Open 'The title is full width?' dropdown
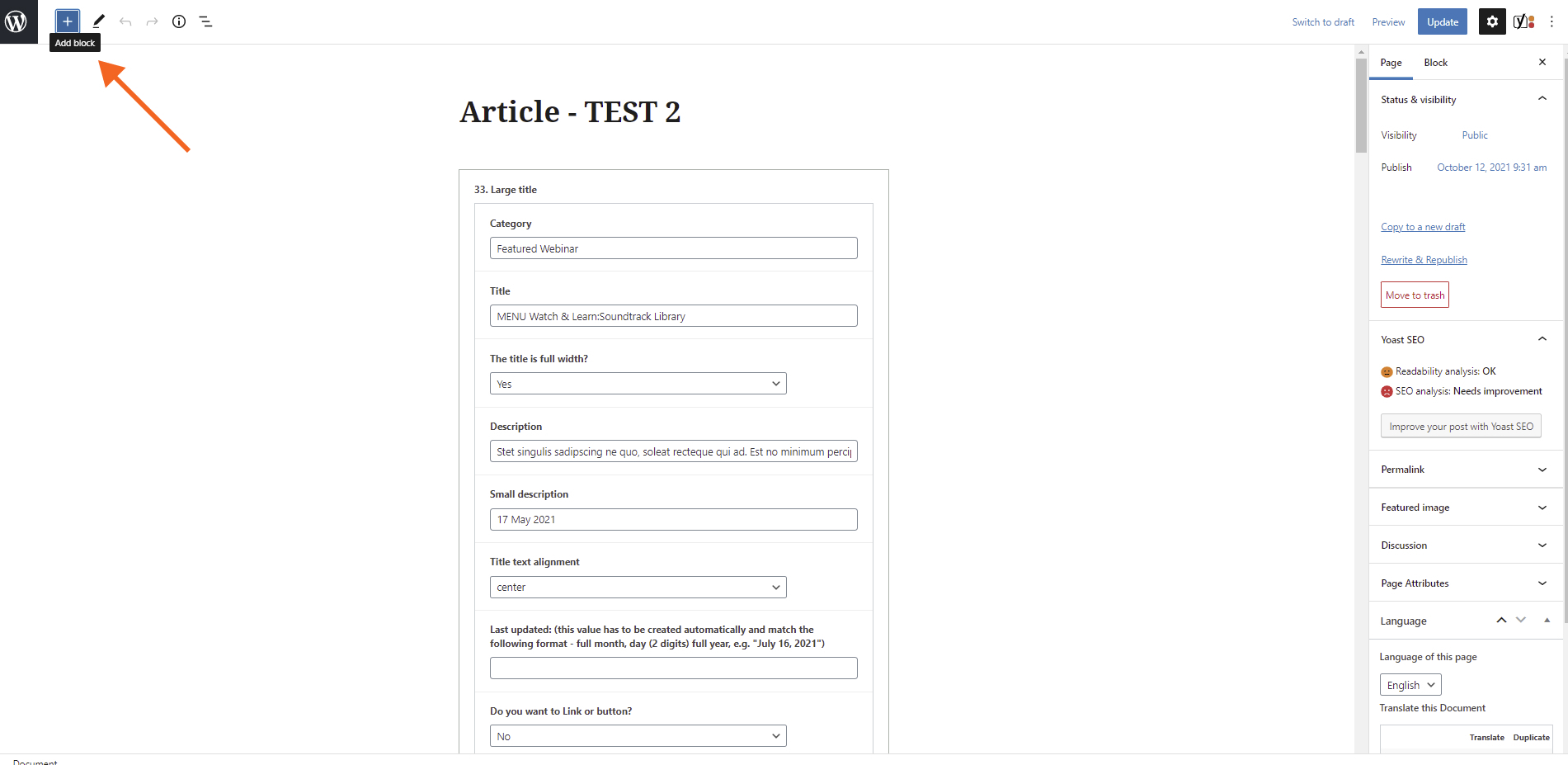Image resolution: width=1568 pixels, height=765 pixels. pyautogui.click(x=638, y=384)
